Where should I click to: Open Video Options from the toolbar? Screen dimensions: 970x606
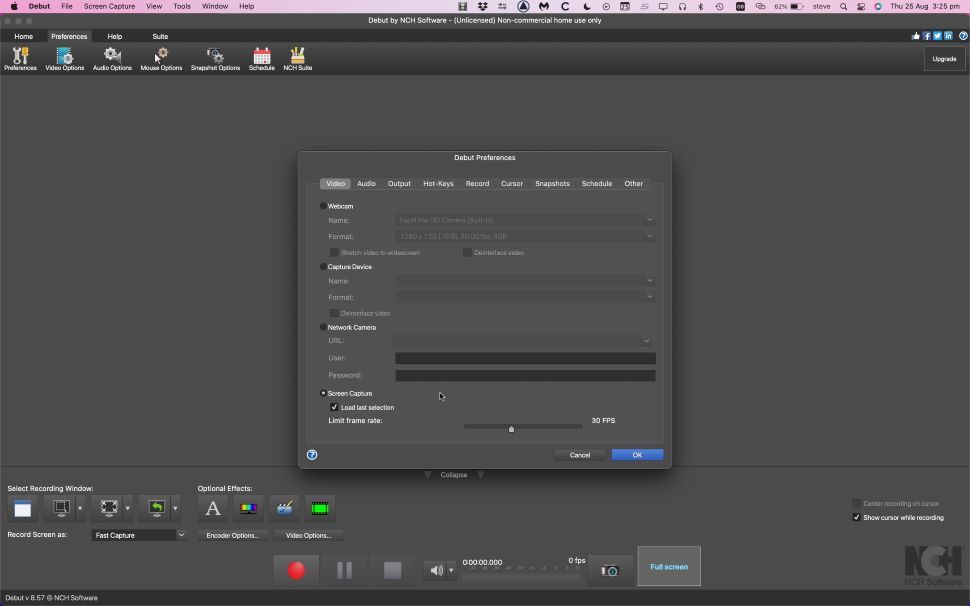[x=64, y=57]
